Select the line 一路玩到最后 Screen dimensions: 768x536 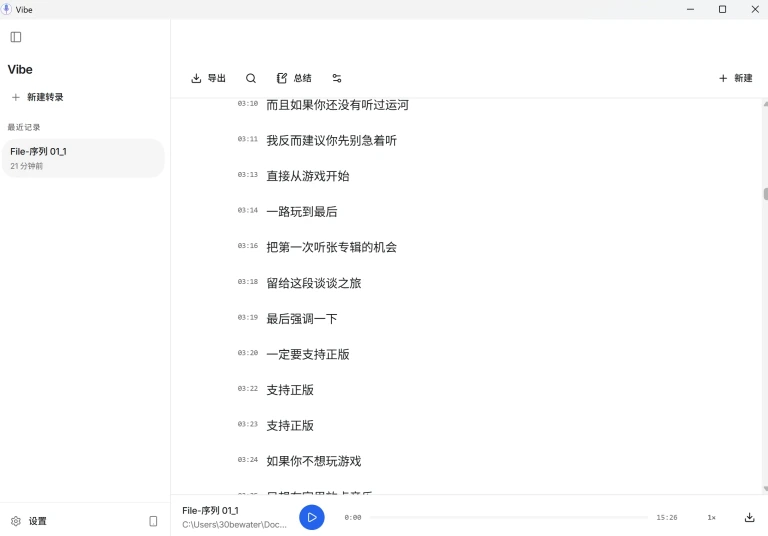302,212
